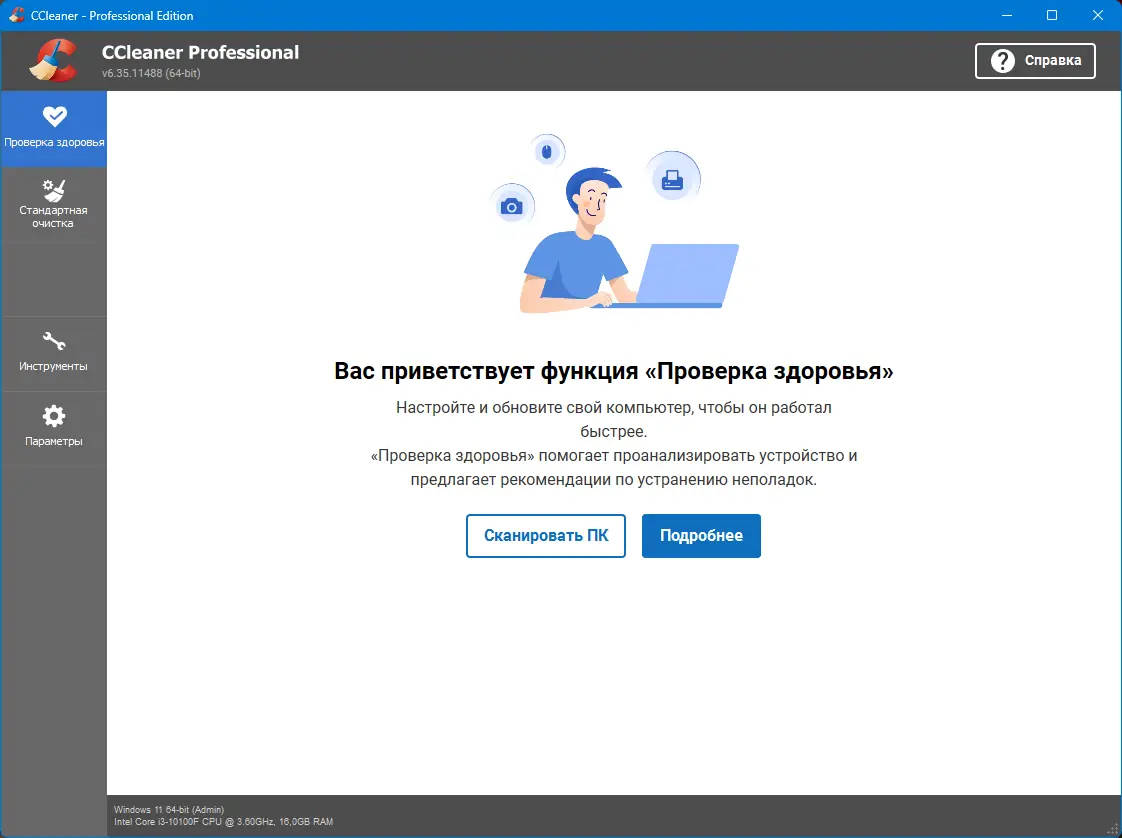Click the title CCleaner - Professional Edition
The height and width of the screenshot is (838, 1122).
[x=112, y=16]
